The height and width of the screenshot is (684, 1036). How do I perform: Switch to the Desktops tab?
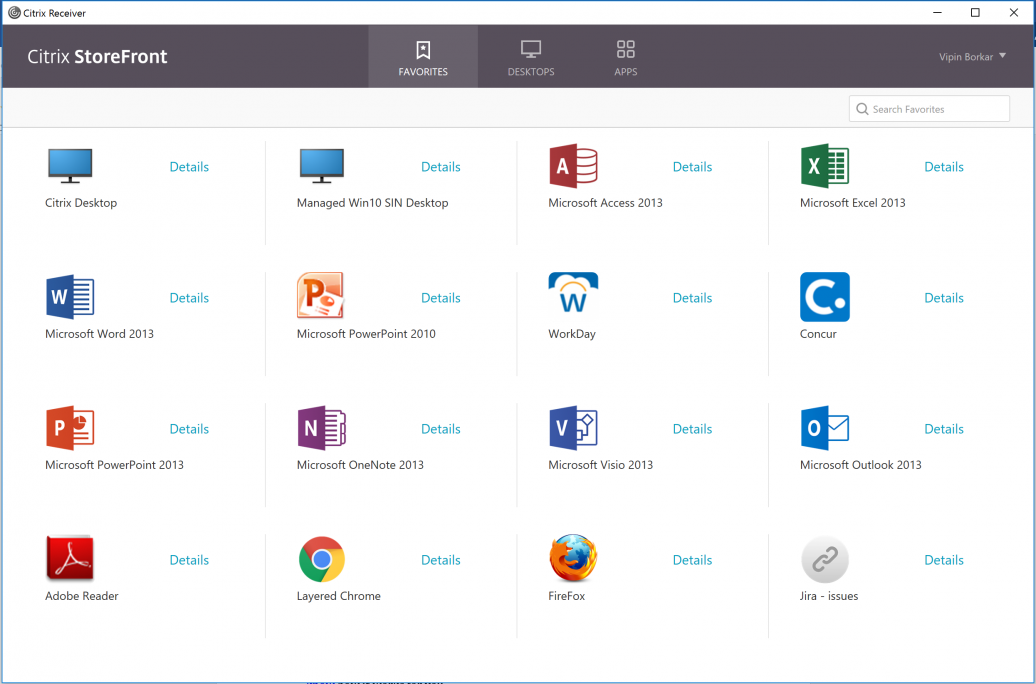pos(531,58)
